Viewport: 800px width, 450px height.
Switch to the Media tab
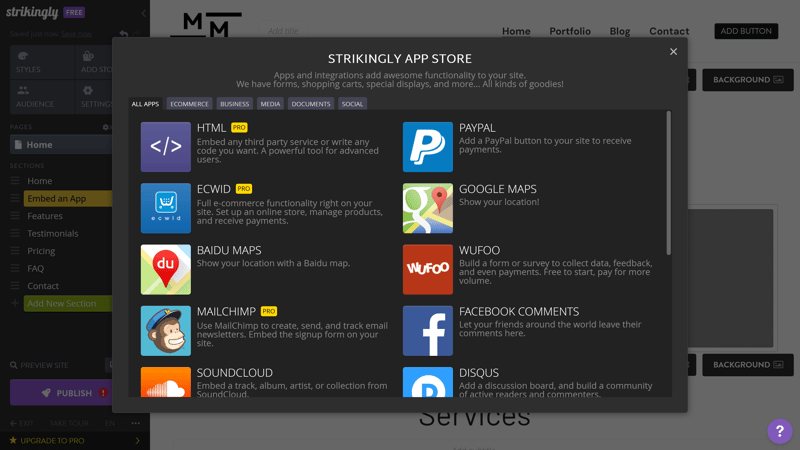pyautogui.click(x=270, y=104)
